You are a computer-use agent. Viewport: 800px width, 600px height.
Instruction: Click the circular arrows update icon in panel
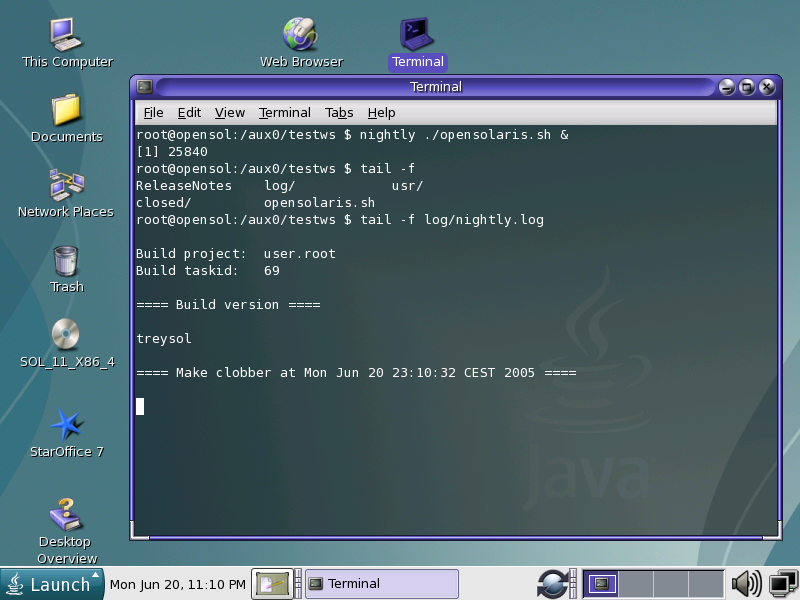(552, 584)
